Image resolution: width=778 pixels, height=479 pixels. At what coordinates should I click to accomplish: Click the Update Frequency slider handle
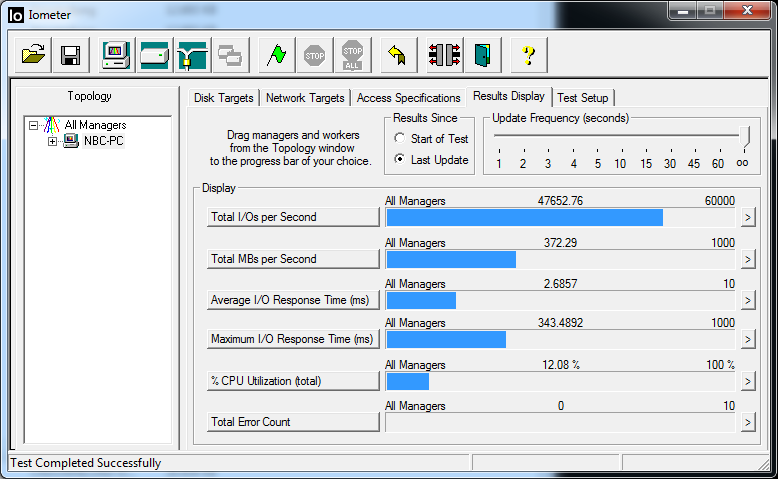pyautogui.click(x=744, y=137)
